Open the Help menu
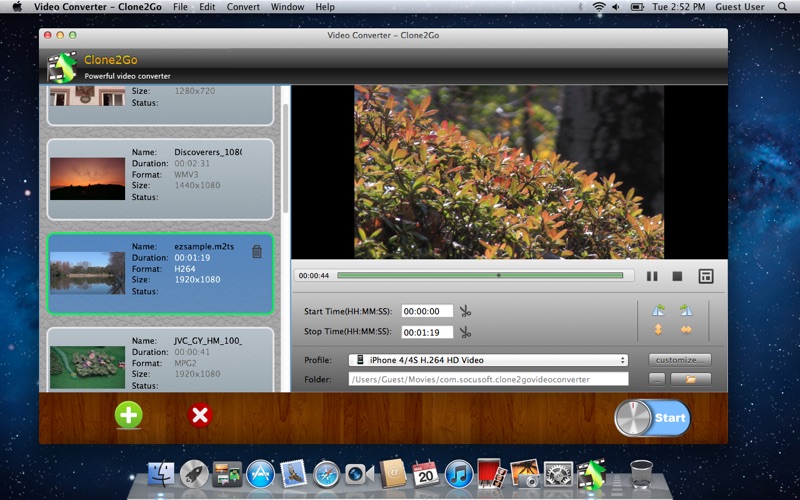 tap(325, 7)
